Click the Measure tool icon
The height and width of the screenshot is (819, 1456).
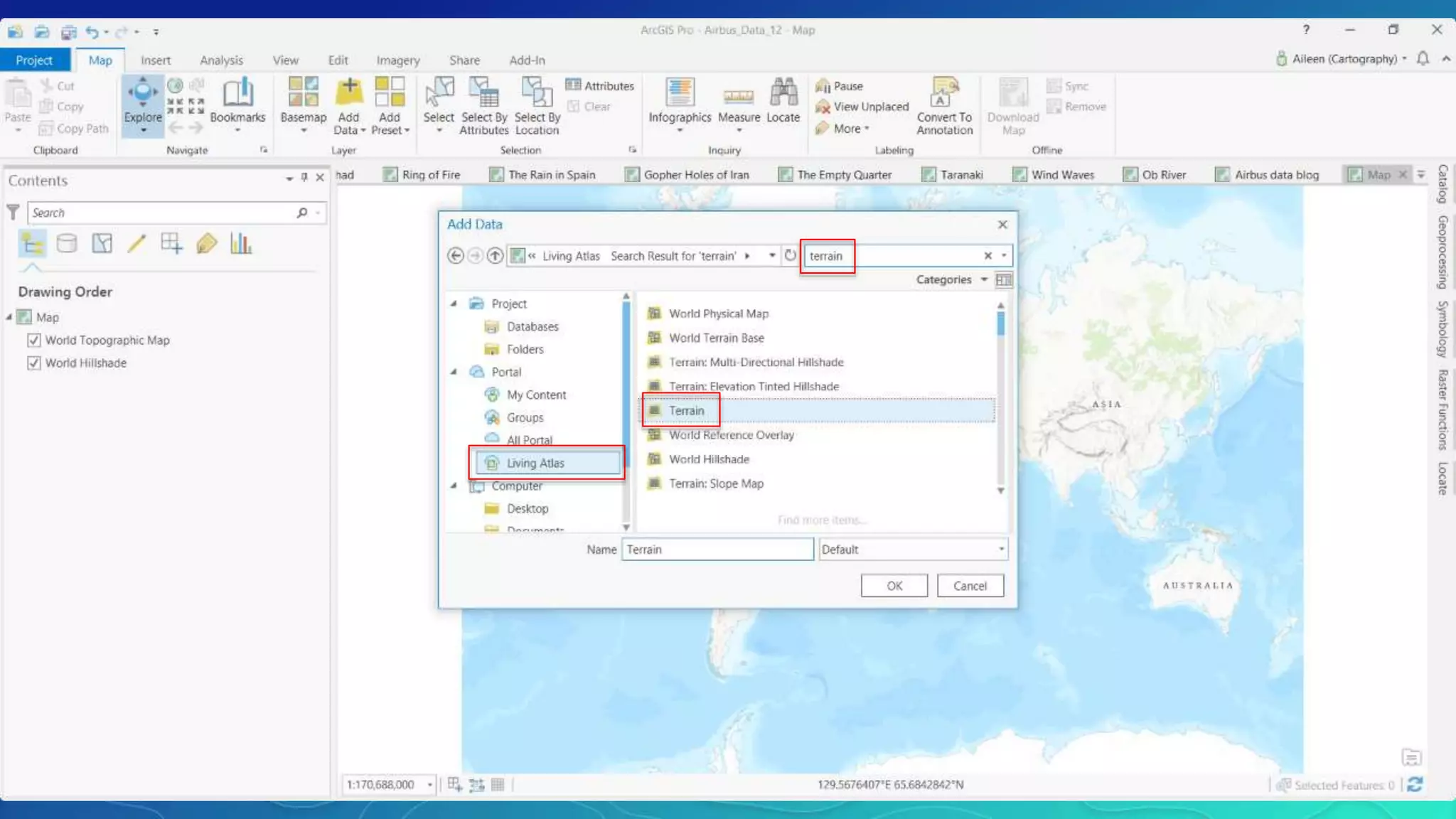pyautogui.click(x=739, y=96)
